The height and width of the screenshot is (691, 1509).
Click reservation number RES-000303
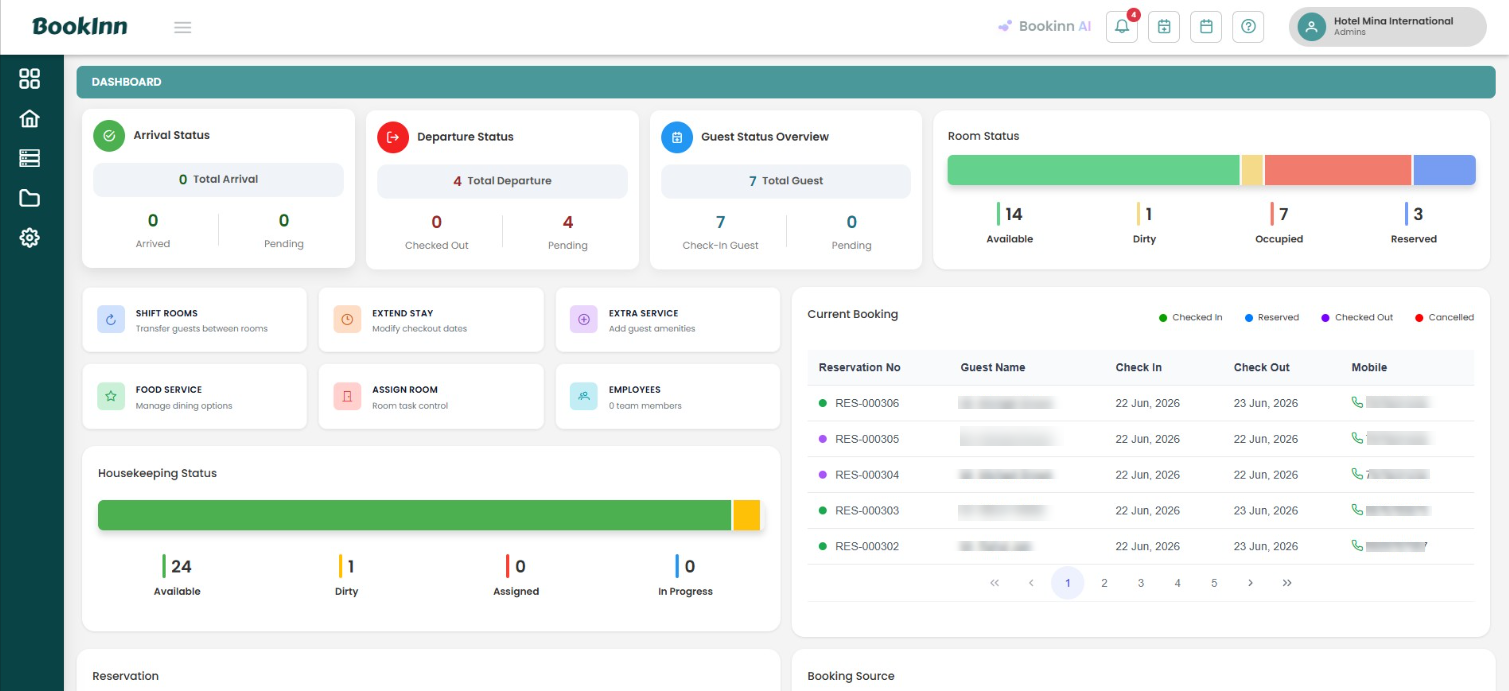pyautogui.click(x=867, y=511)
